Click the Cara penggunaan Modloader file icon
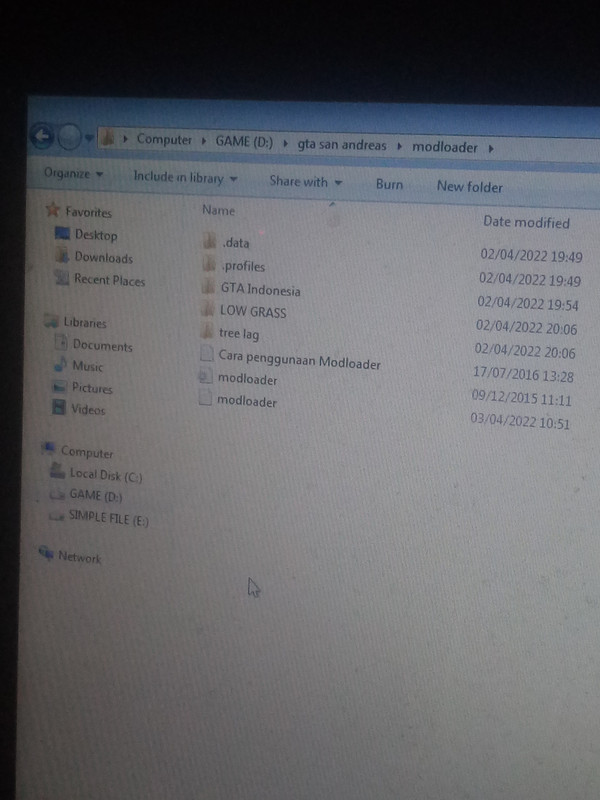This screenshot has height=800, width=600. tap(206, 353)
